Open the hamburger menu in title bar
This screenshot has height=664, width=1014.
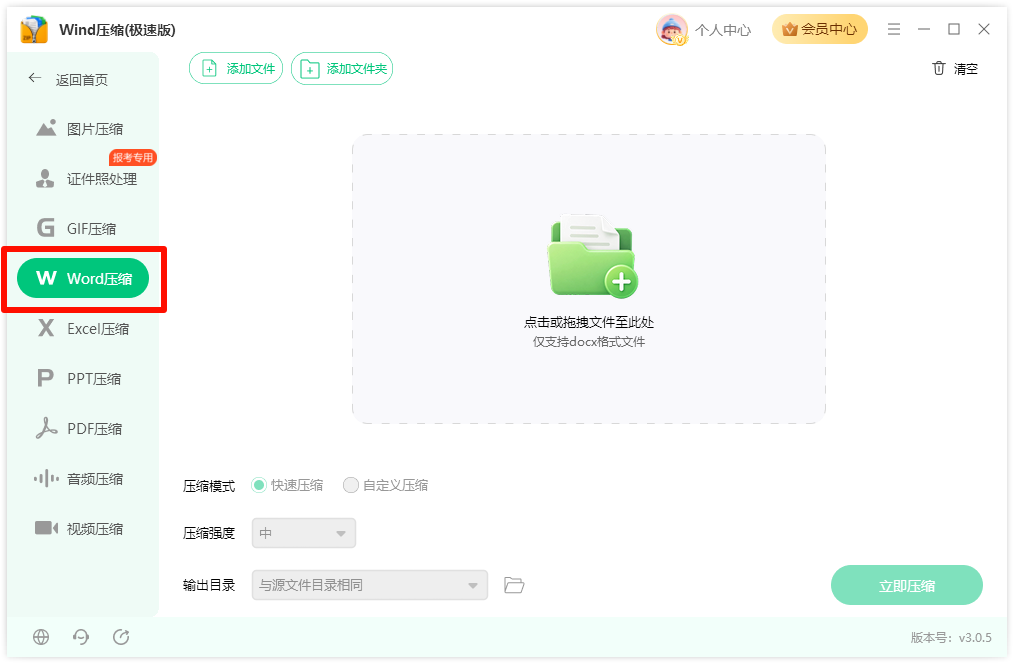click(894, 29)
